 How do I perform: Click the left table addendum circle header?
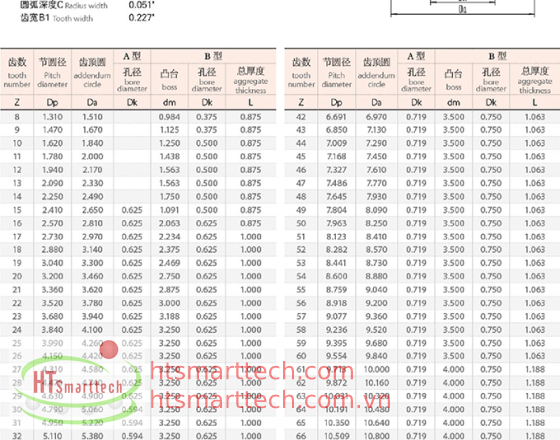92,72
